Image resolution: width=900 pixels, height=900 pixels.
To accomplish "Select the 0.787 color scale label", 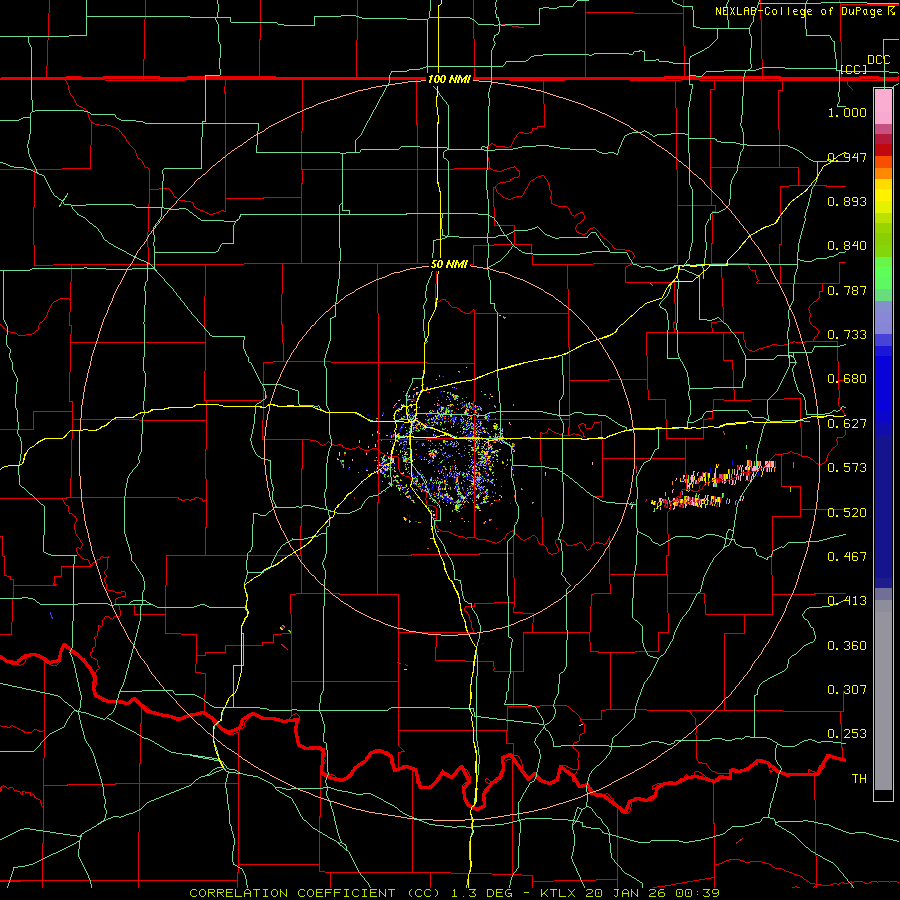I will (847, 290).
